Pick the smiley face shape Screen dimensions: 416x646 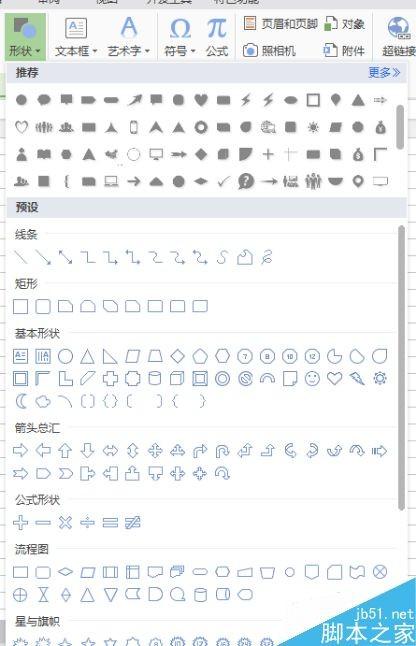(x=312, y=378)
